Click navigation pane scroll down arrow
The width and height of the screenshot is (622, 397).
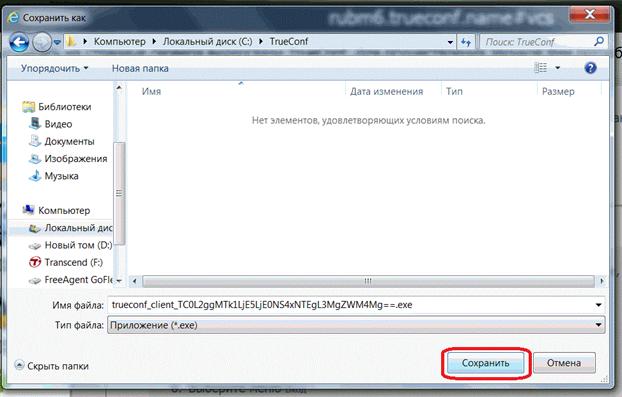(119, 280)
